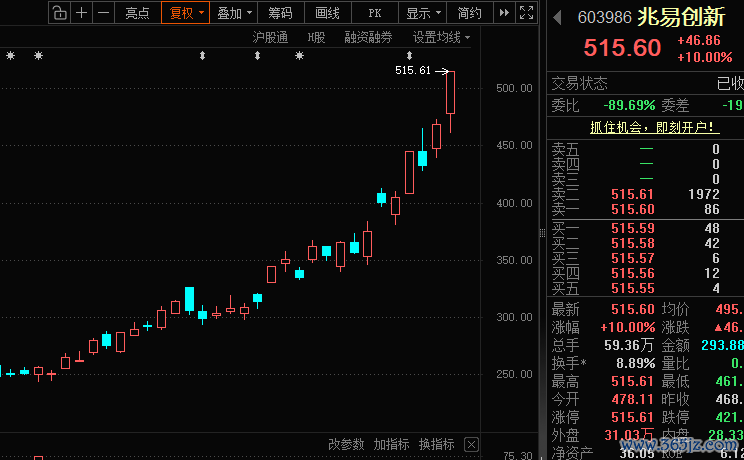Click the 交易状态 label

point(579,84)
